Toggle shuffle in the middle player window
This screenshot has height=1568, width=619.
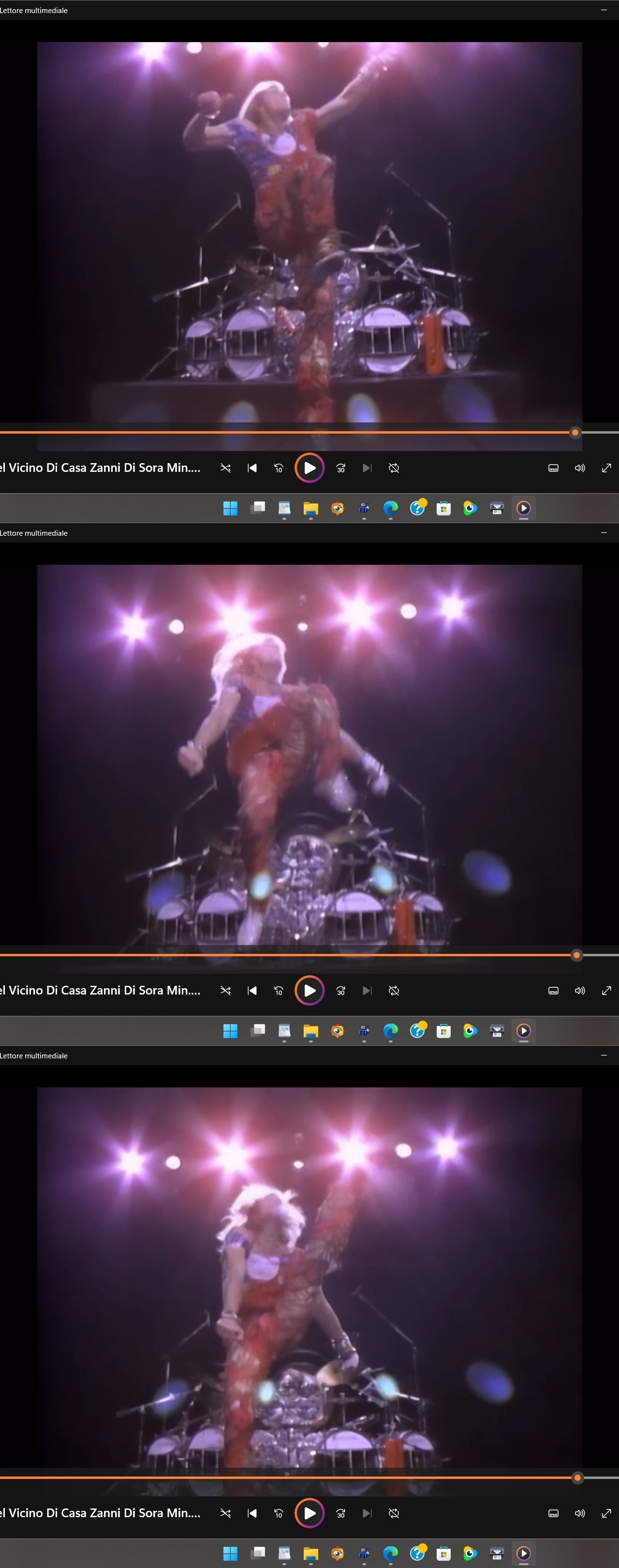pos(225,990)
